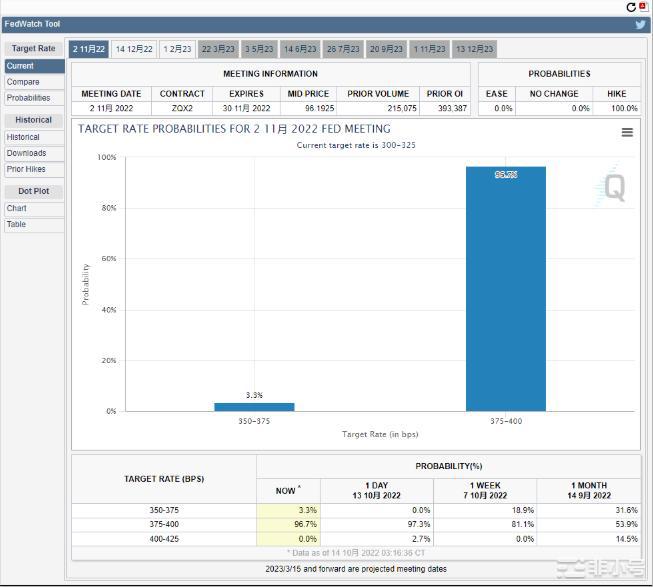
Task: Open the 3 5月23 meeting tab
Action: [259, 49]
